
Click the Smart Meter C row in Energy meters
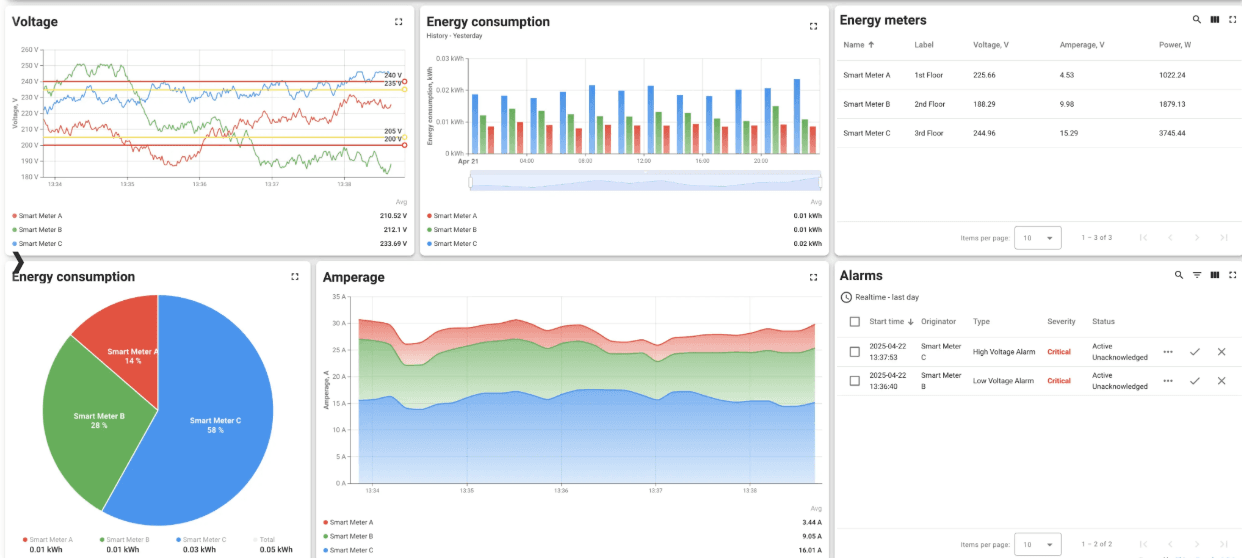click(1038, 133)
